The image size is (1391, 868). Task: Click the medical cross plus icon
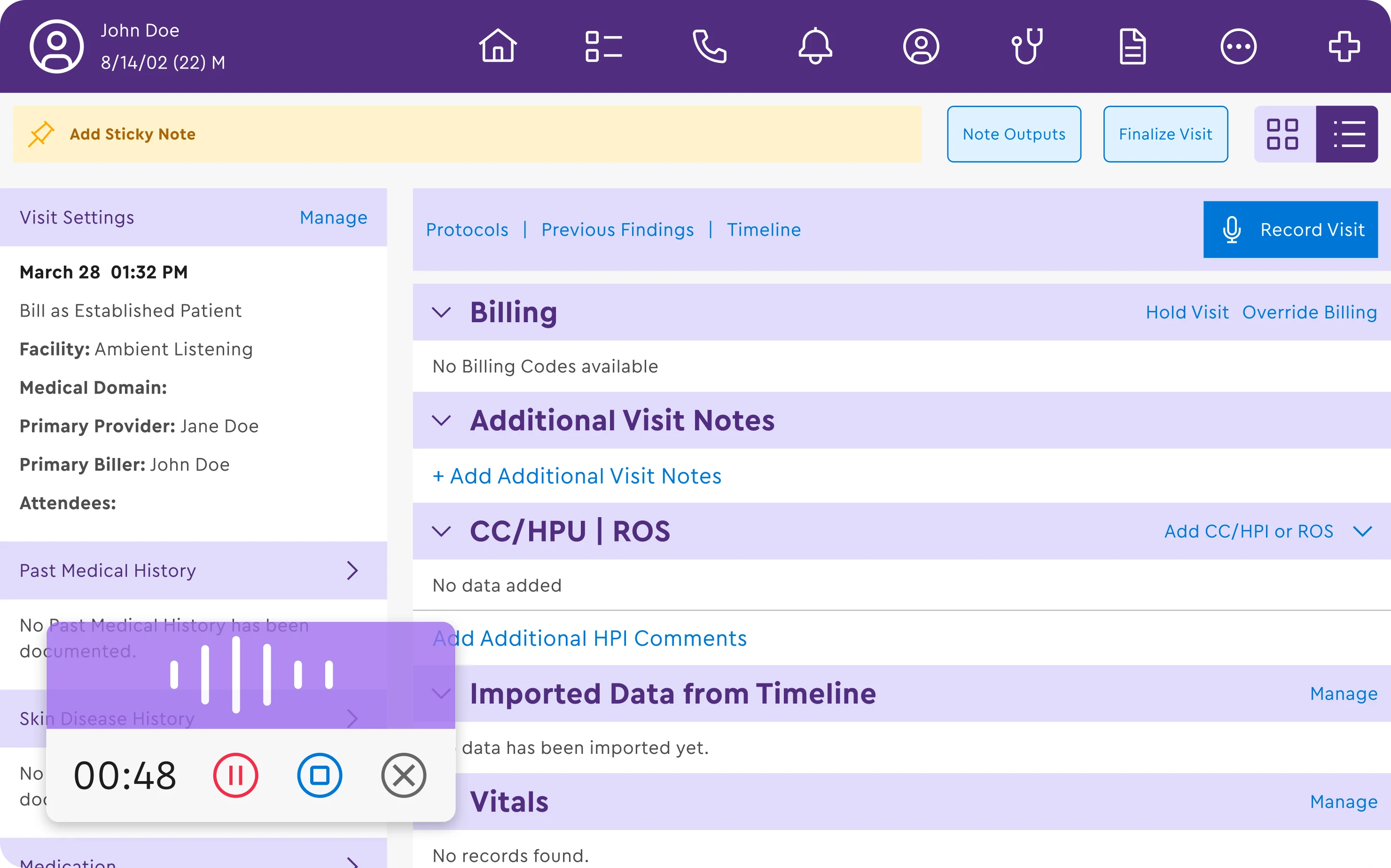(x=1344, y=46)
